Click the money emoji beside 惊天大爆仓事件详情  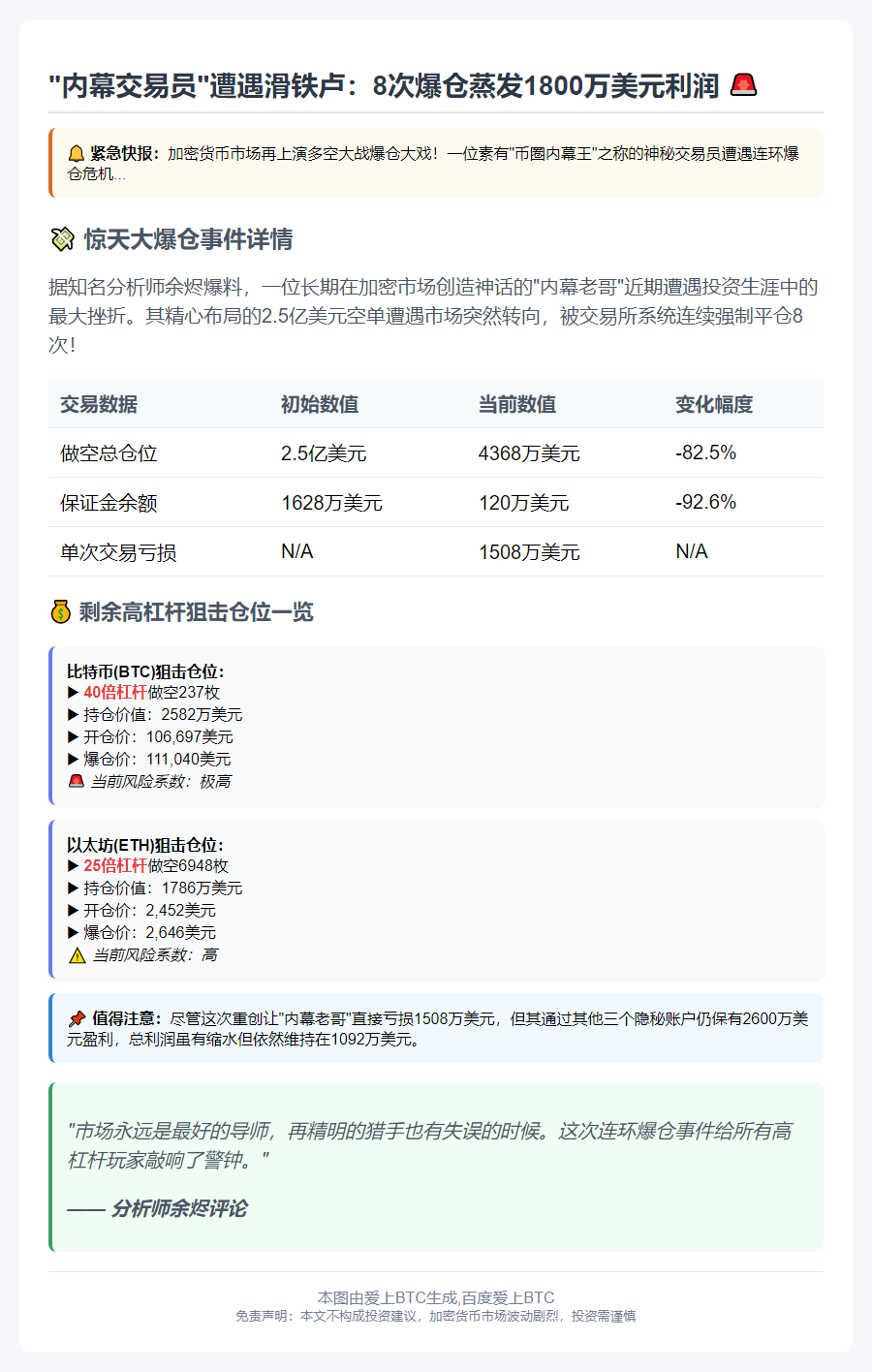(x=62, y=239)
